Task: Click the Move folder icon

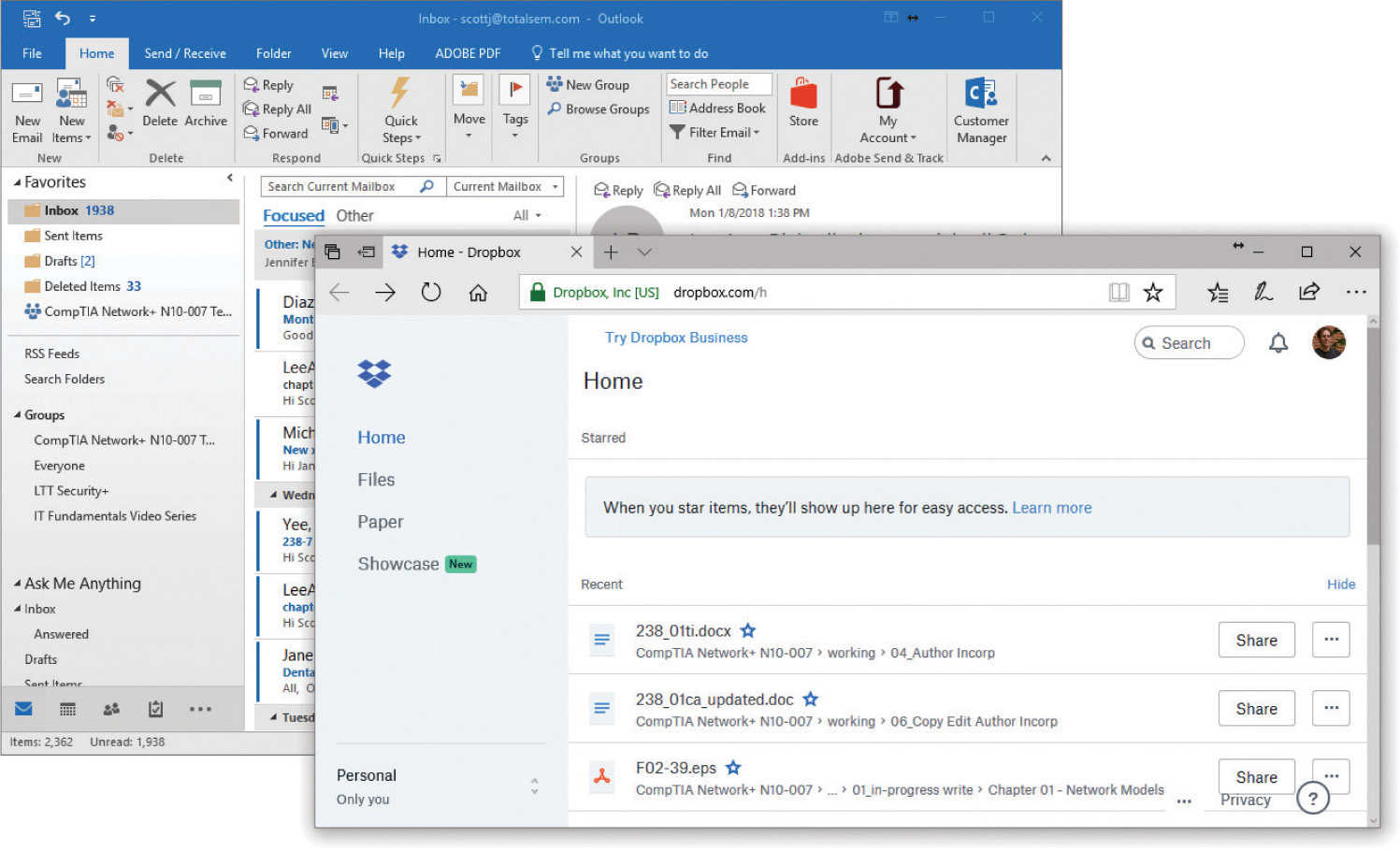Action: point(469,90)
